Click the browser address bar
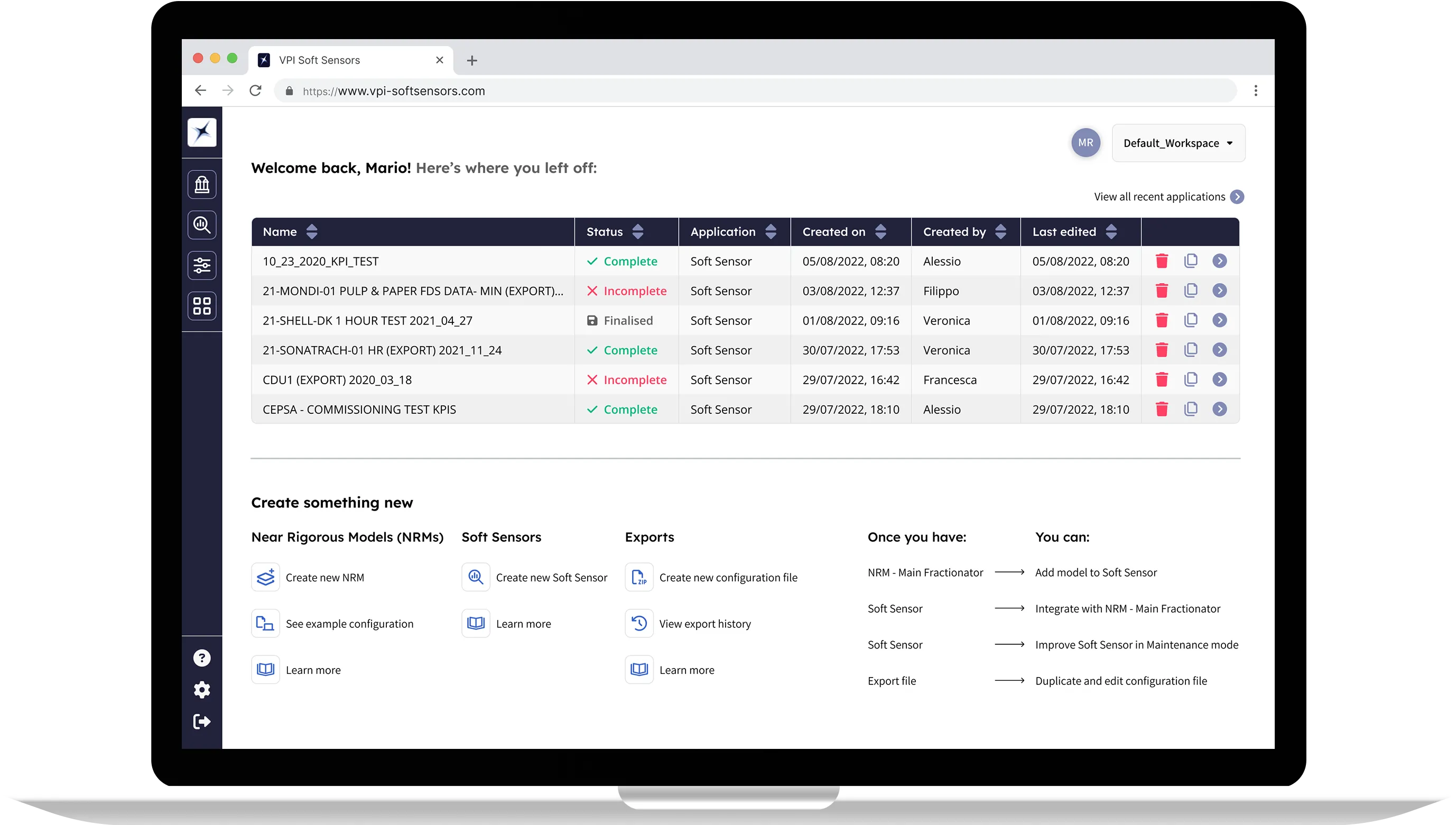This screenshot has width=1456, height=825. pyautogui.click(x=737, y=91)
